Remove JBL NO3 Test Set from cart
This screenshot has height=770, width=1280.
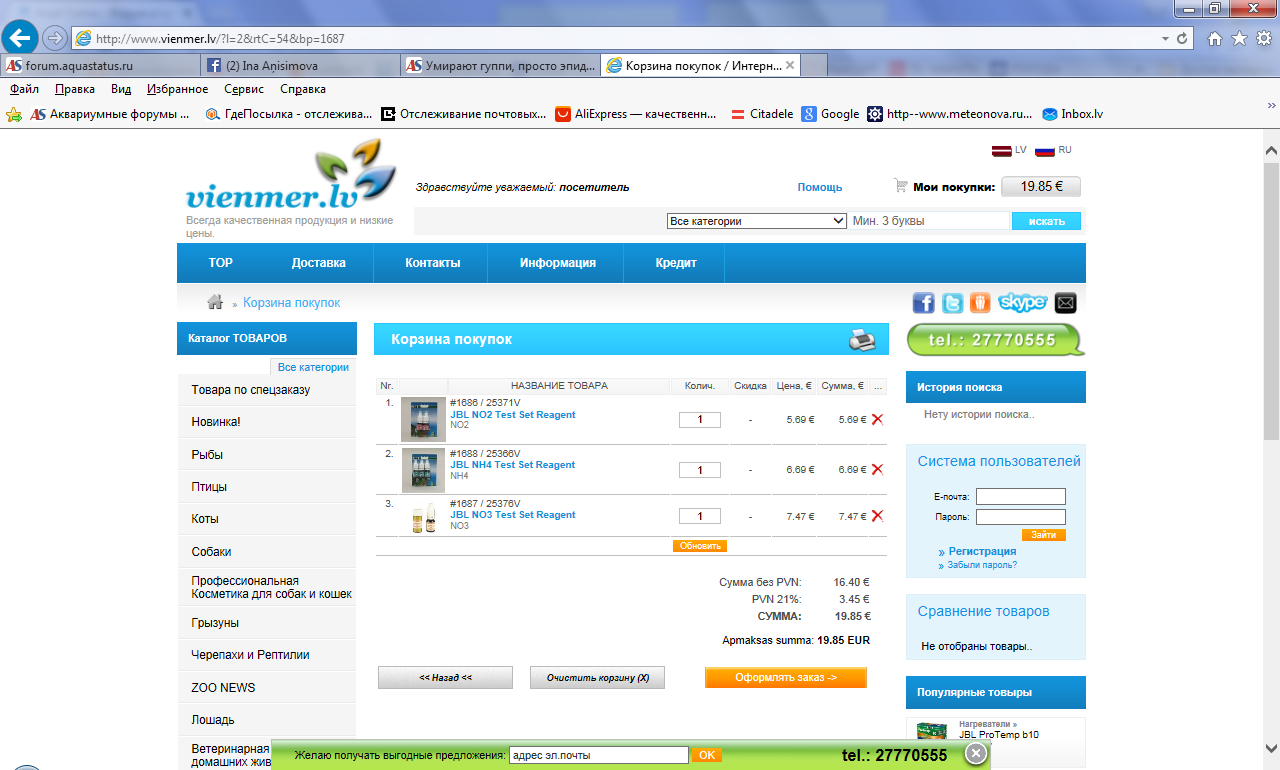[877, 516]
